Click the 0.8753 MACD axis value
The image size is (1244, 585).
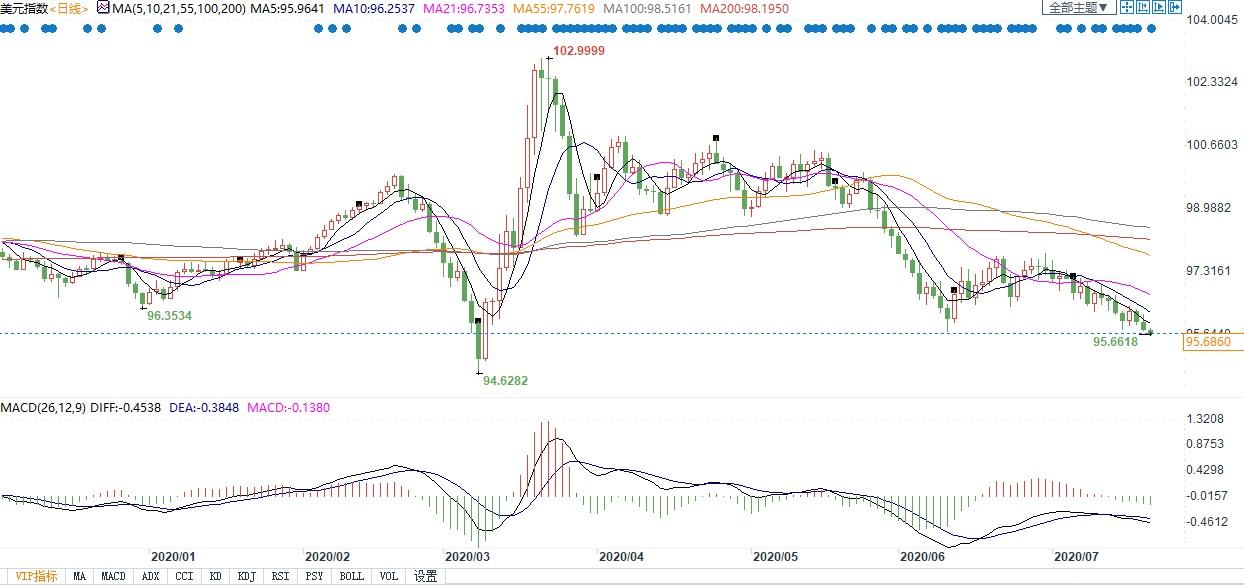(1205, 445)
